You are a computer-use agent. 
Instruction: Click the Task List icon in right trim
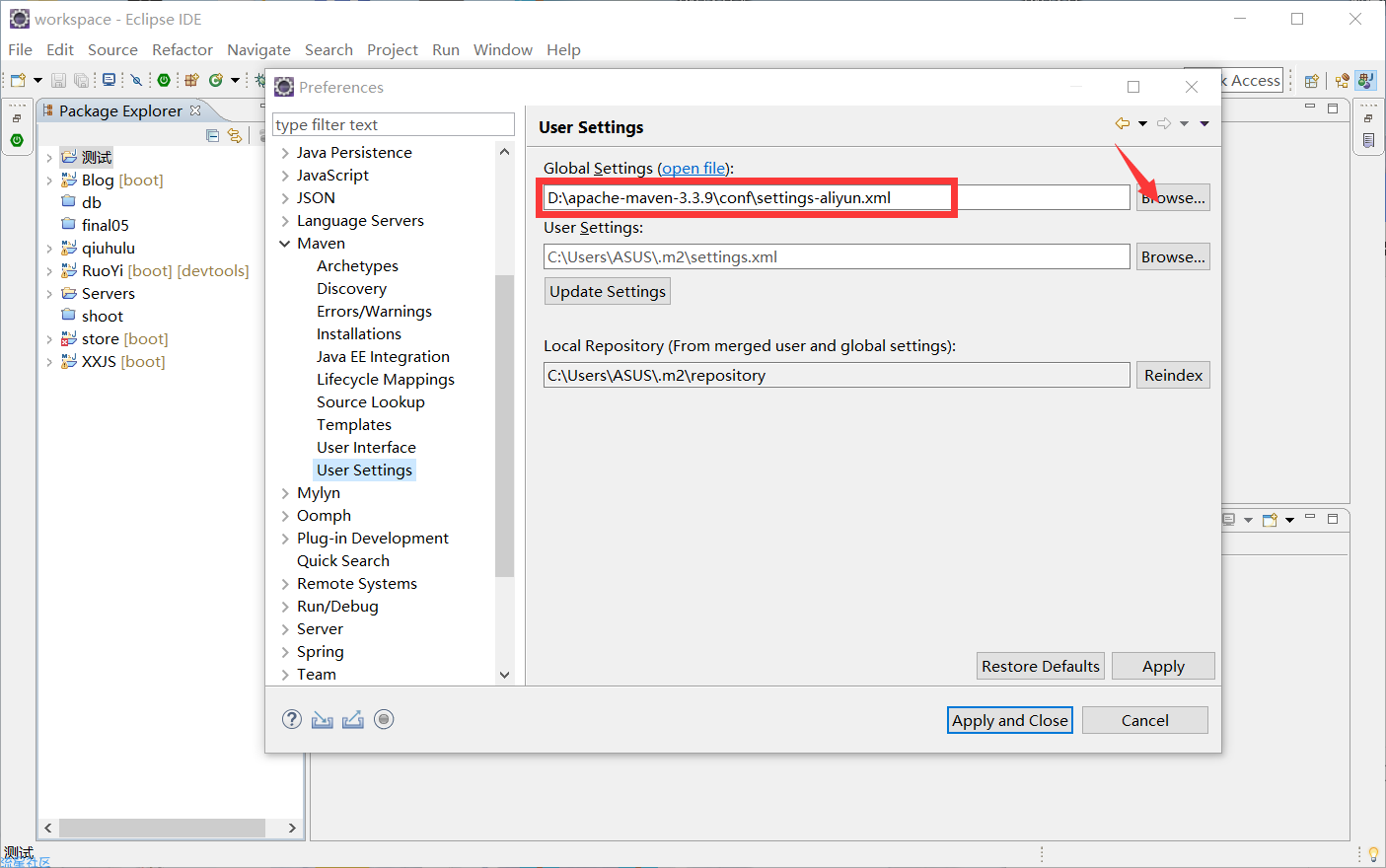1368,140
